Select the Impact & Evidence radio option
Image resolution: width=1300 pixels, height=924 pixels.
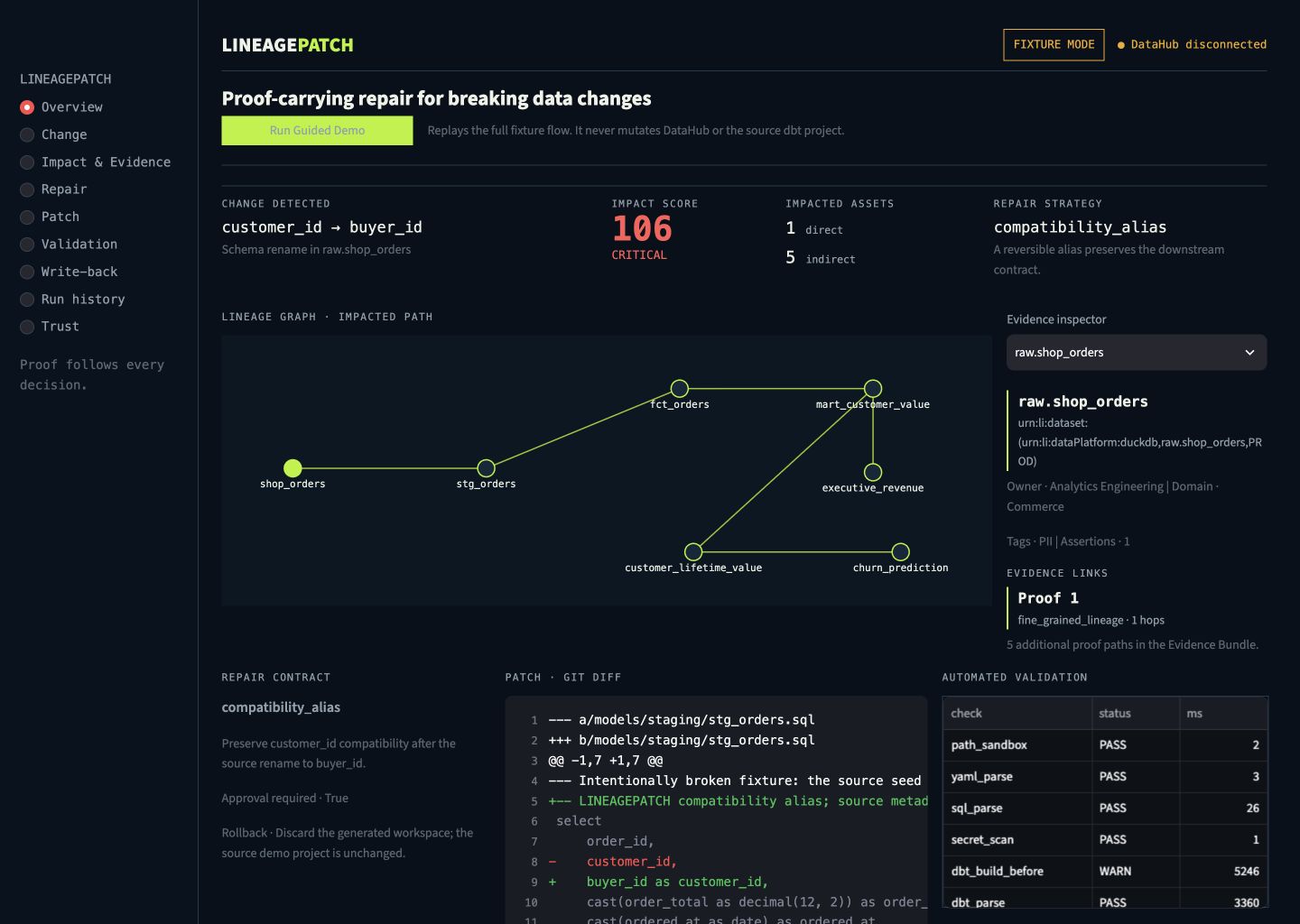tap(96, 162)
